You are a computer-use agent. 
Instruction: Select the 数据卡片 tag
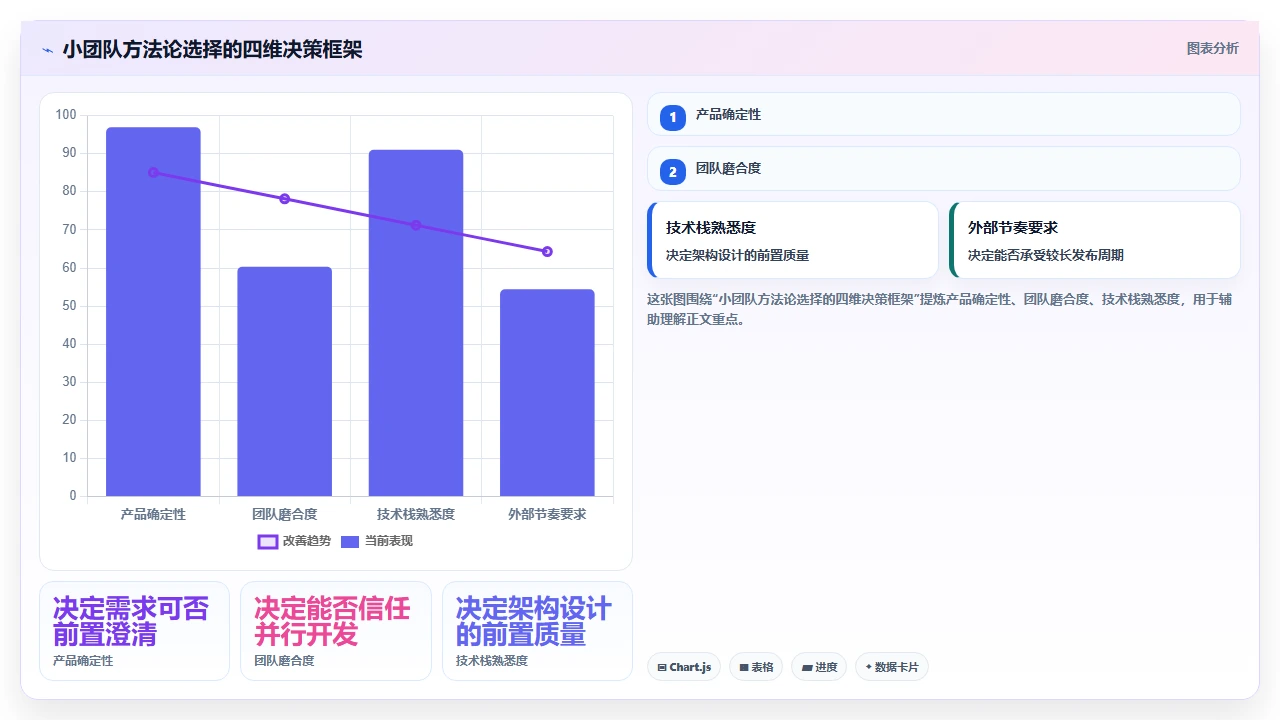pyautogui.click(x=892, y=667)
